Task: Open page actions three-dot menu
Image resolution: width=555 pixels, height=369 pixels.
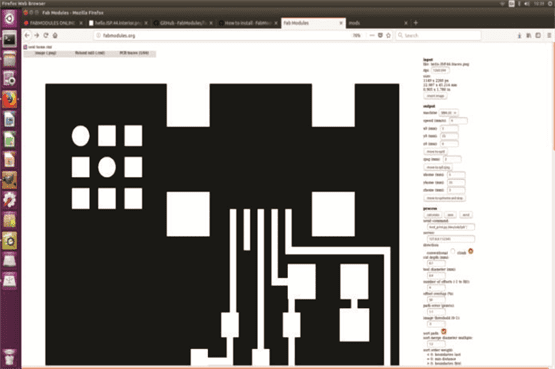Action: tap(372, 35)
